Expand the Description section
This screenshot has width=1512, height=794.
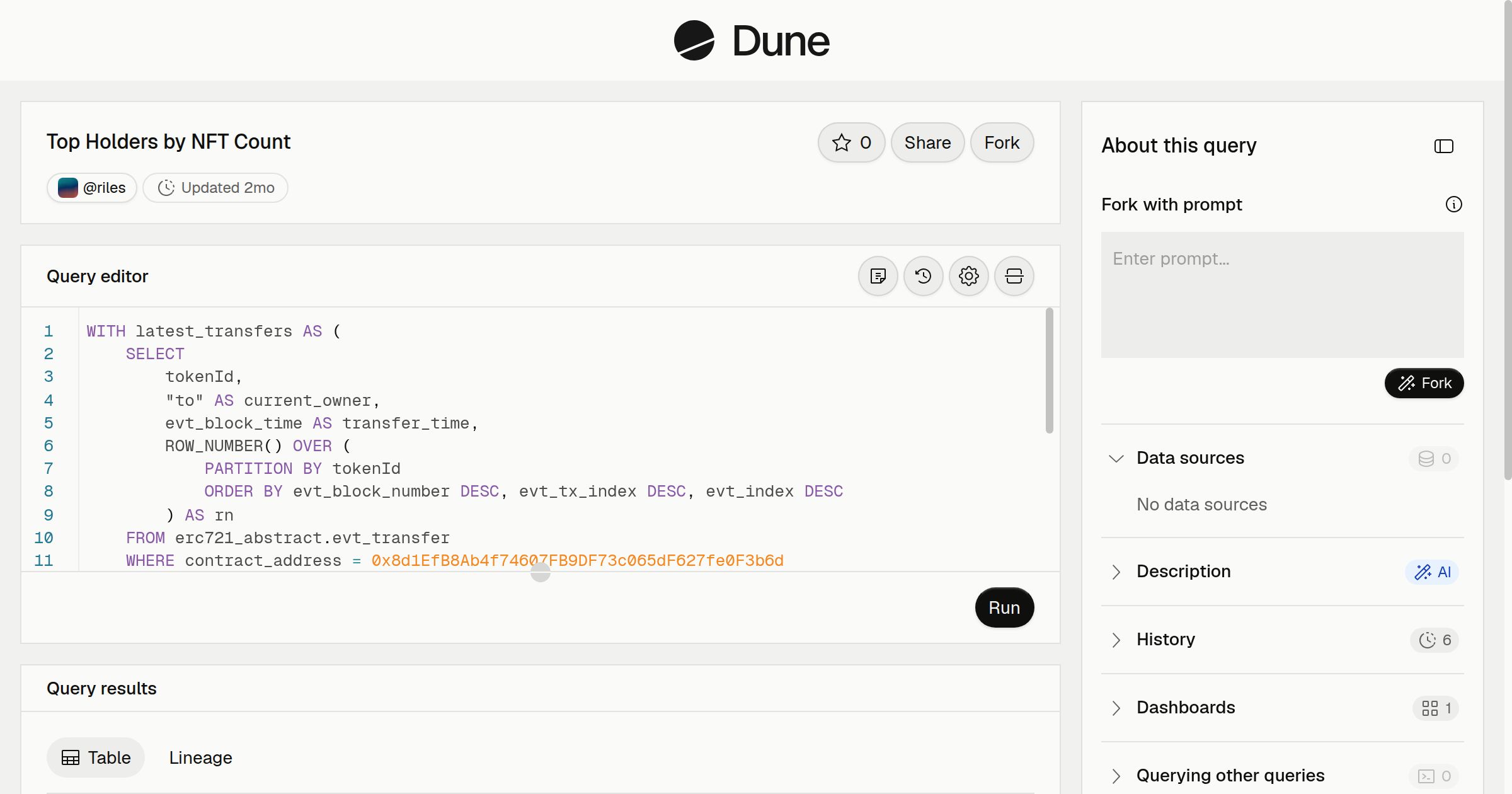1116,572
